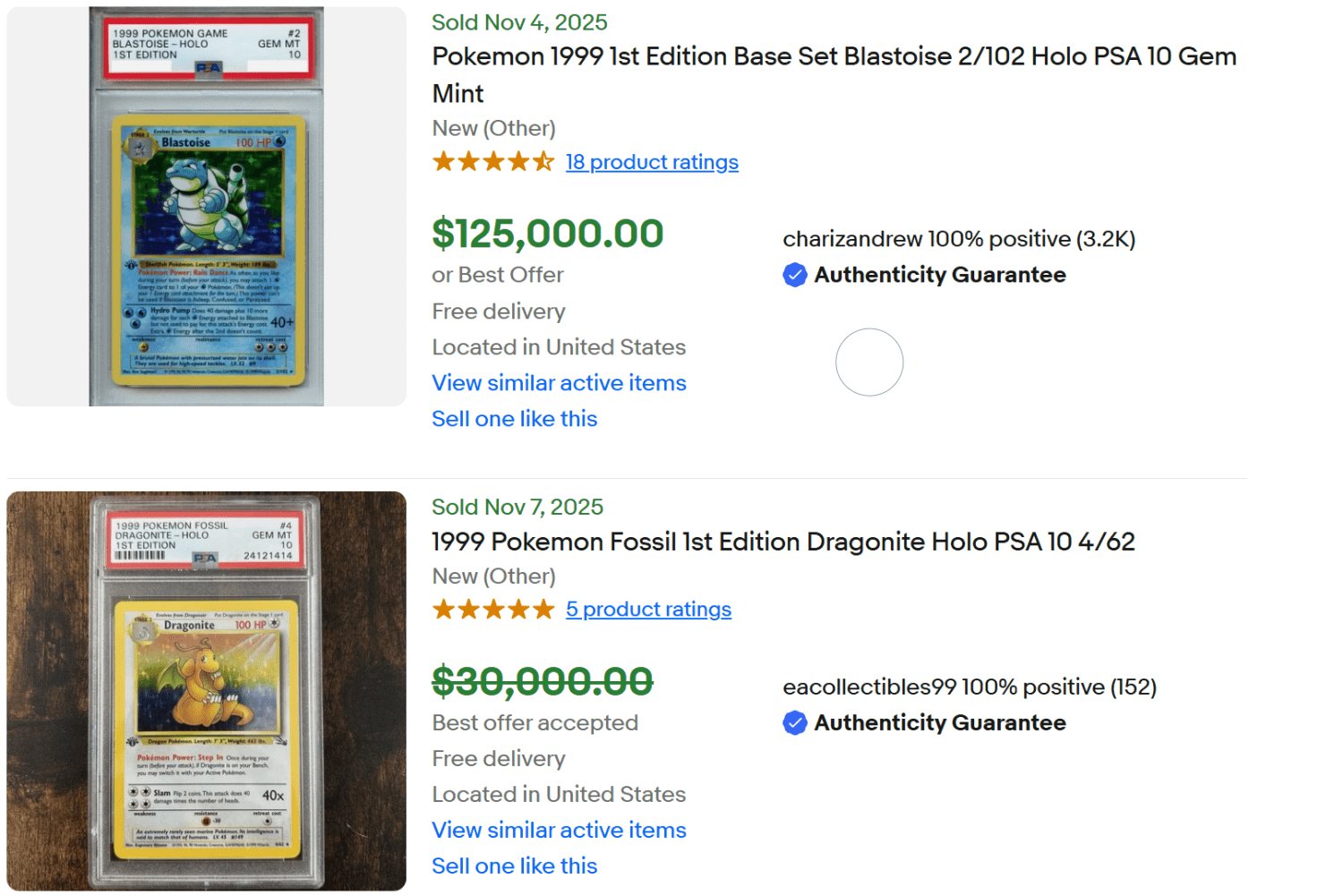Open the Blastoise PSA 10 listing title
The width and height of the screenshot is (1343, 896).
pyautogui.click(x=834, y=56)
